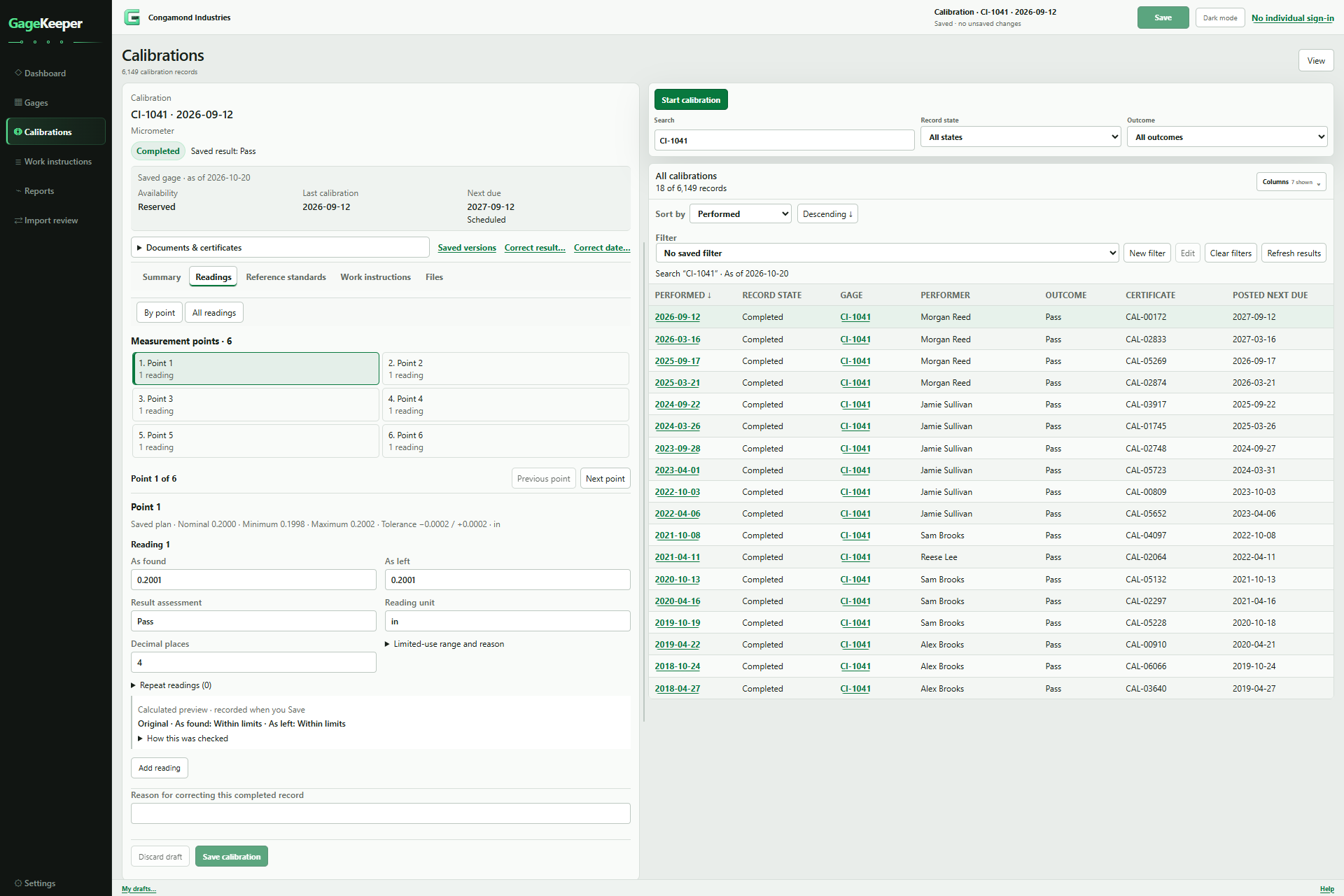Image resolution: width=1344 pixels, height=896 pixels.
Task: Click Save calibration button
Action: pyautogui.click(x=232, y=857)
